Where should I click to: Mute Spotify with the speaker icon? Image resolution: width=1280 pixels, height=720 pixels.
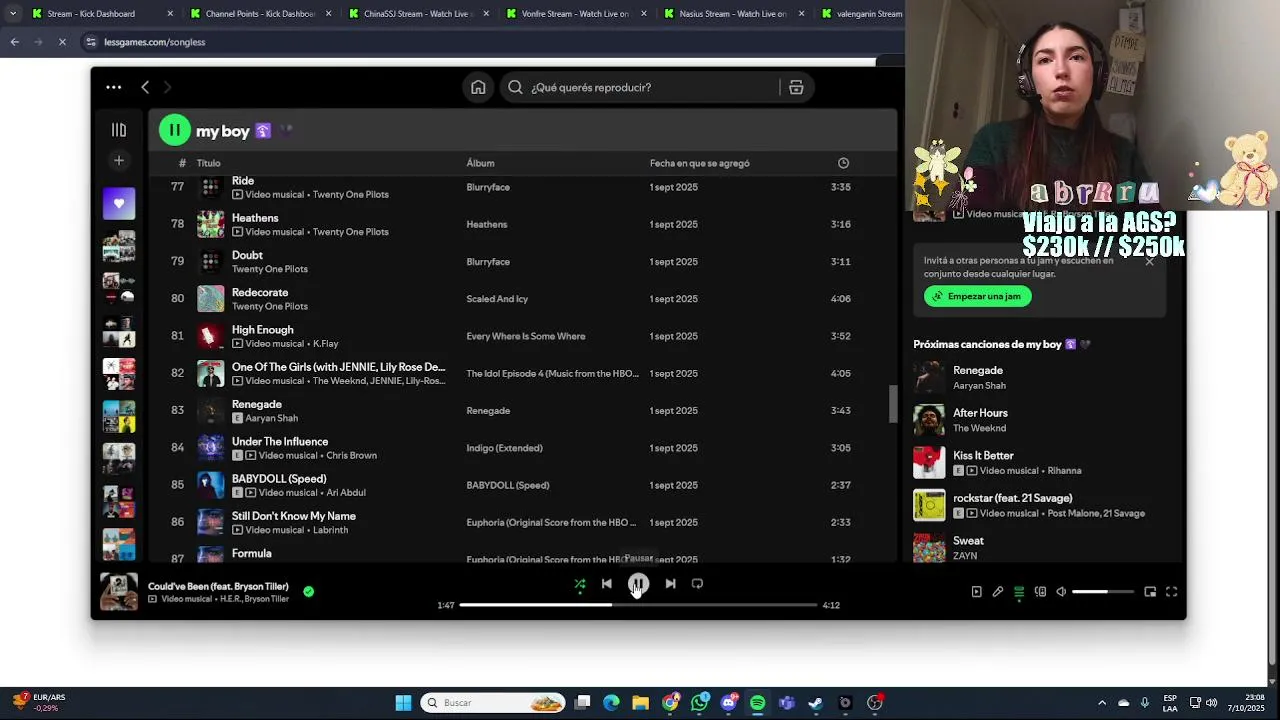coord(1061,592)
